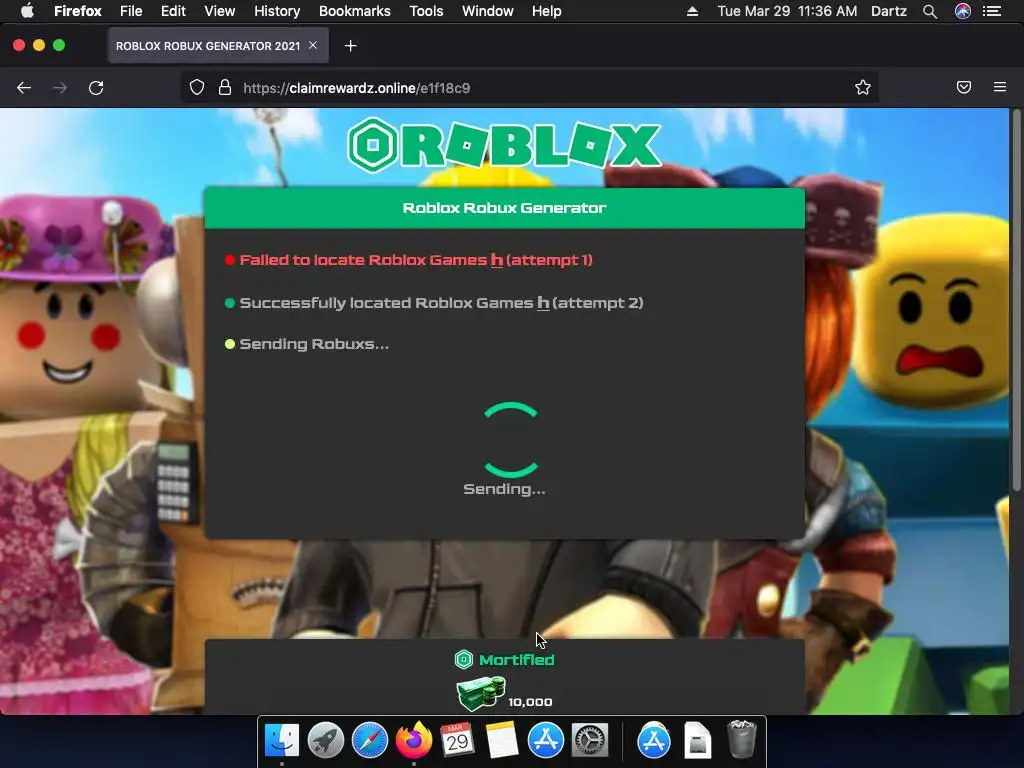Select the ROBLOX ROBUX GENERATOR 2021 tab
The width and height of the screenshot is (1024, 768).
point(218,46)
